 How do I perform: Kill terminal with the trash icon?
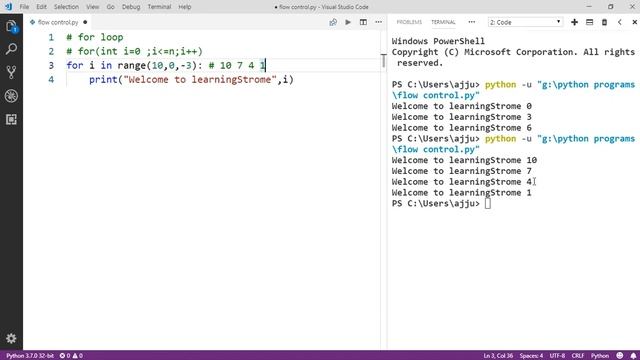tap(604, 22)
